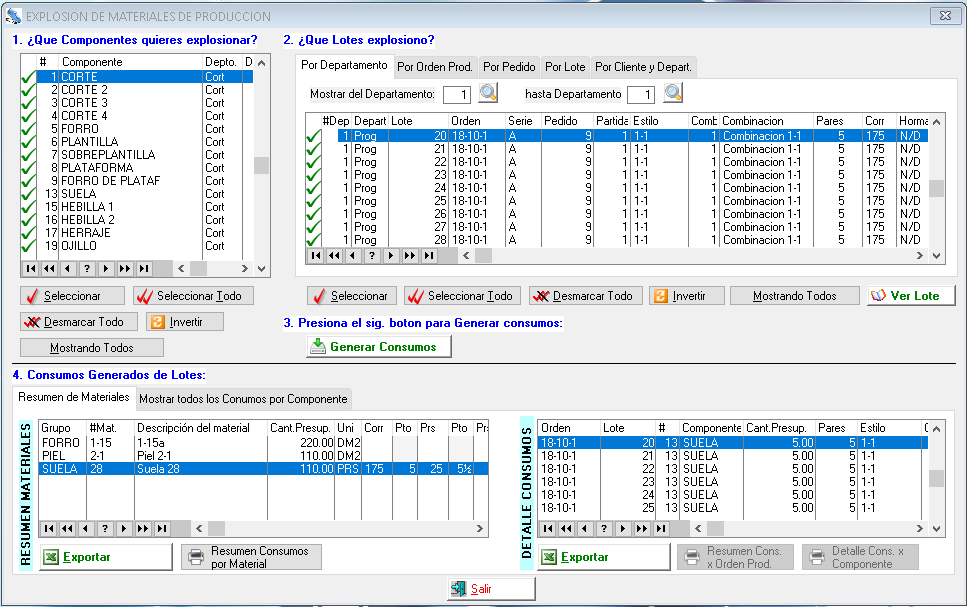Toggle the checkmark for SUELA component row
Viewport: 967px width, 607px height.
pos(28,194)
